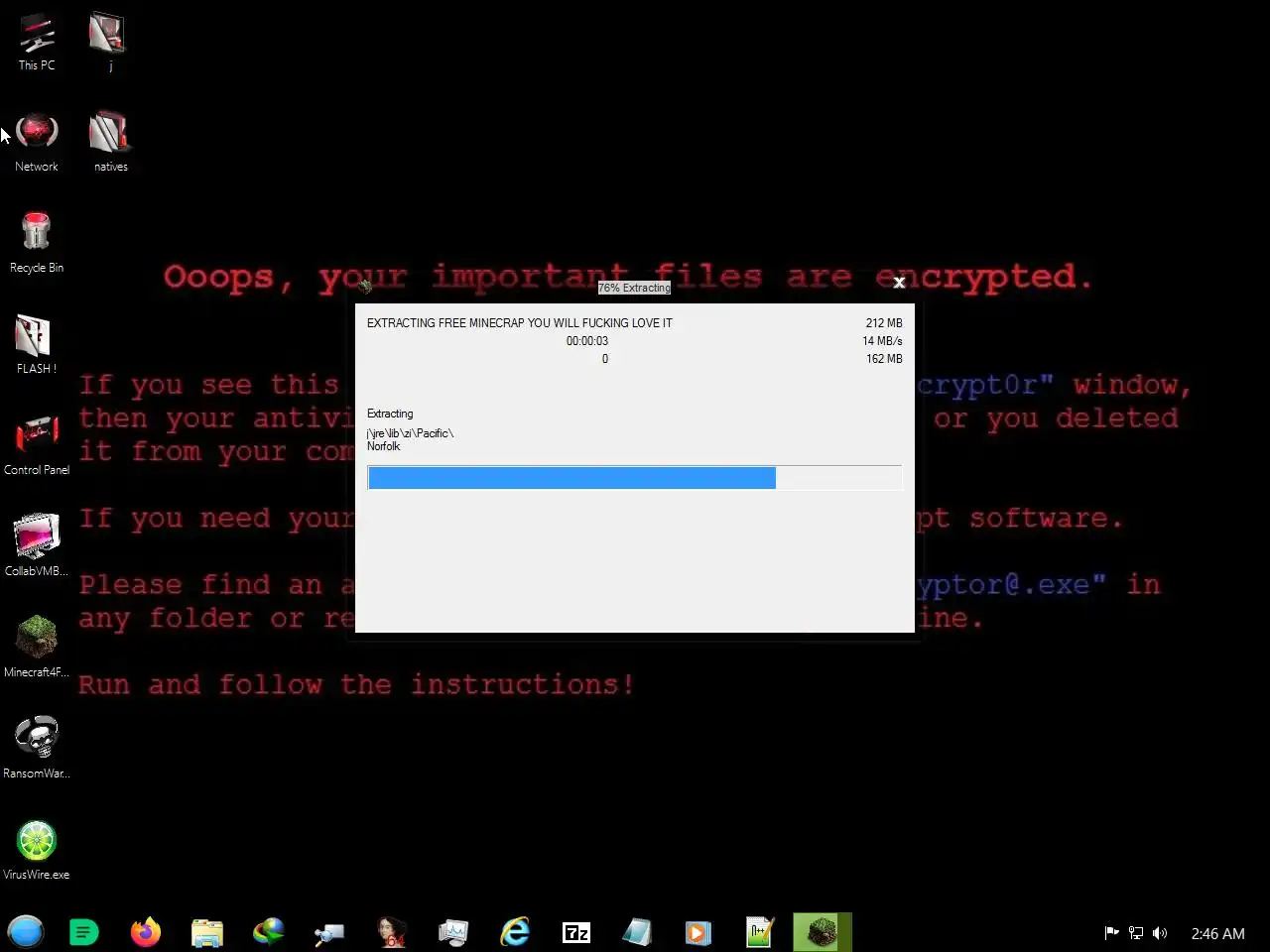The image size is (1270, 952).
Task: Open 7-Zip from the taskbar
Action: tap(576, 933)
